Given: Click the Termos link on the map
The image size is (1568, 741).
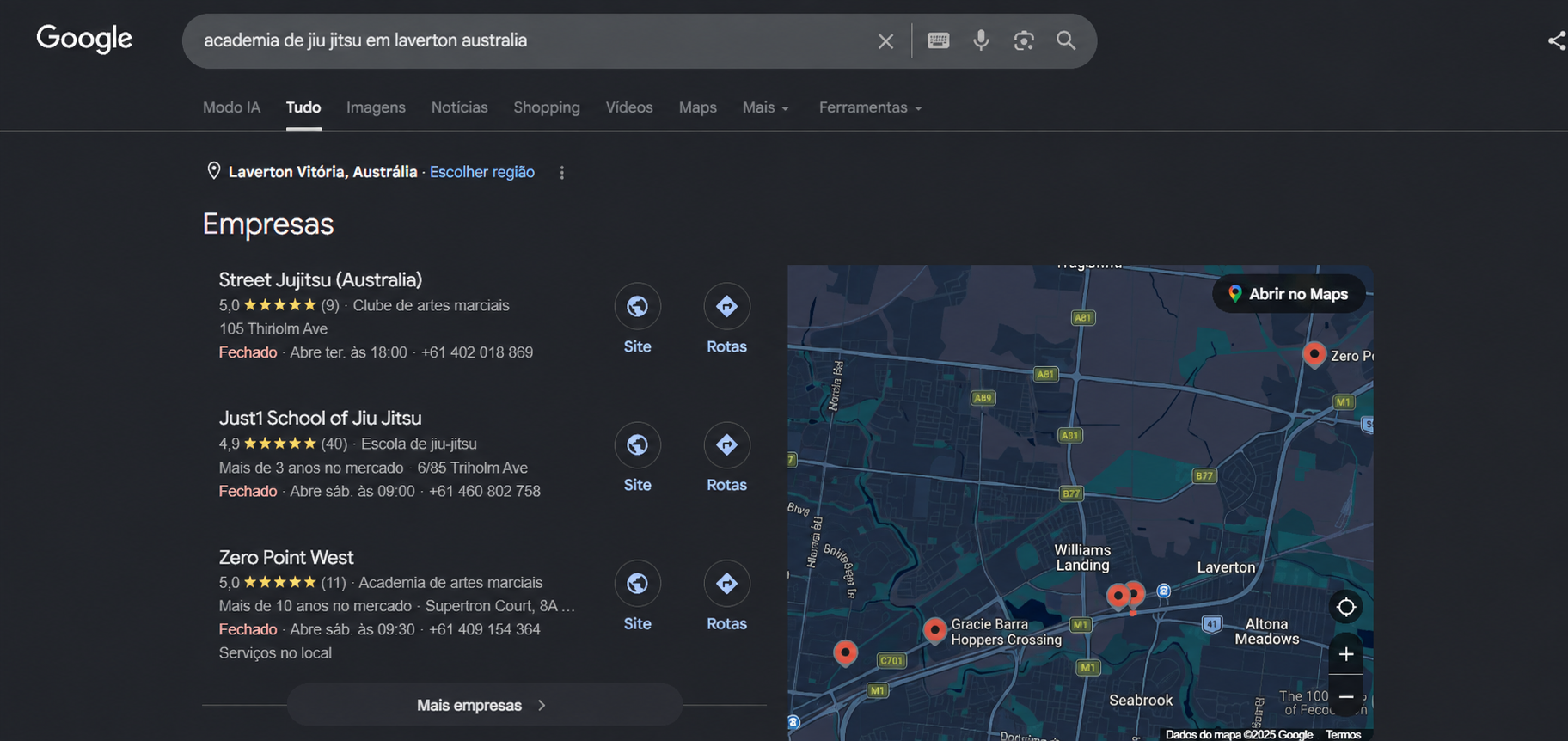Looking at the screenshot, I should coord(1343,734).
